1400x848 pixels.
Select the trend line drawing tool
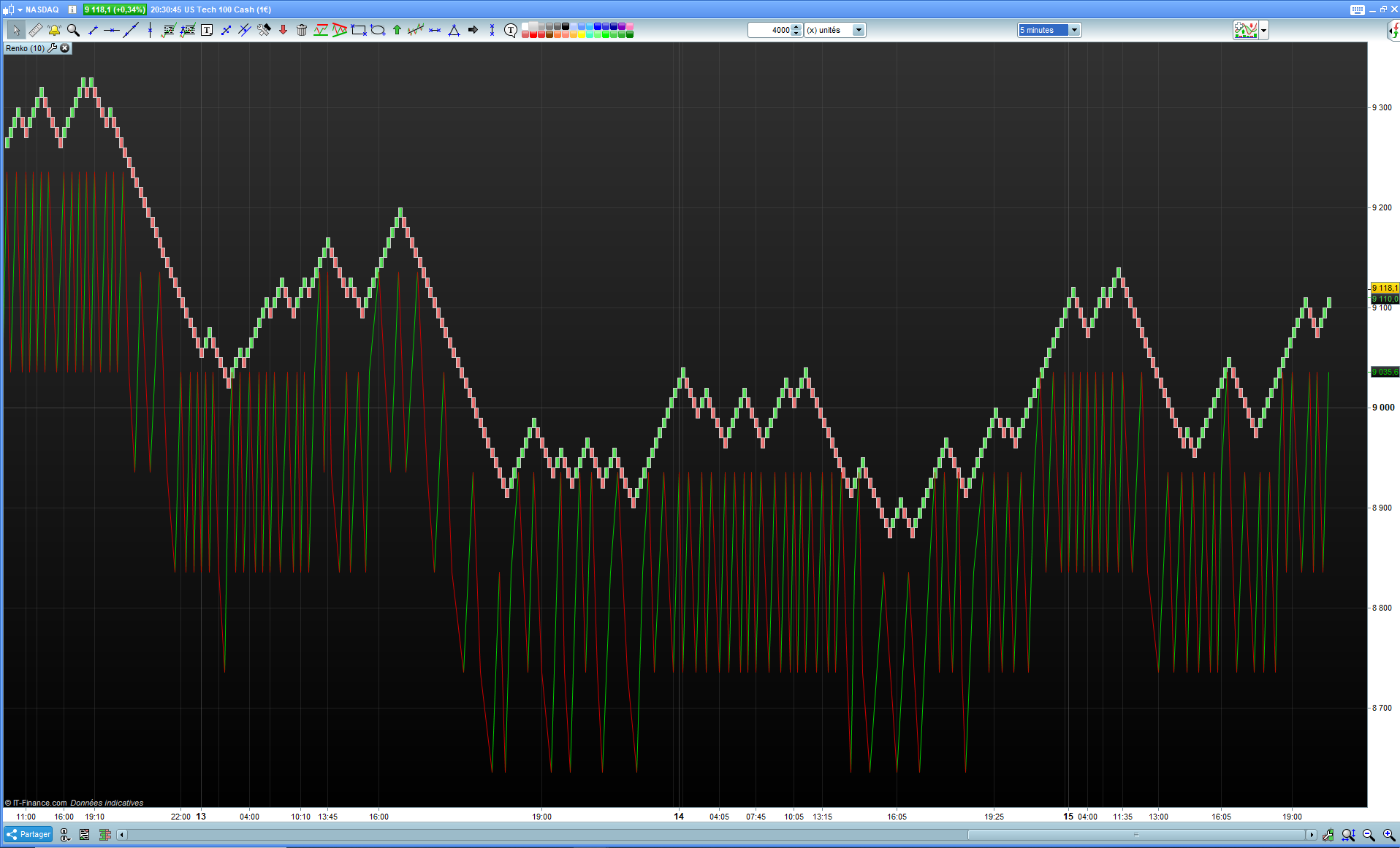[131, 30]
